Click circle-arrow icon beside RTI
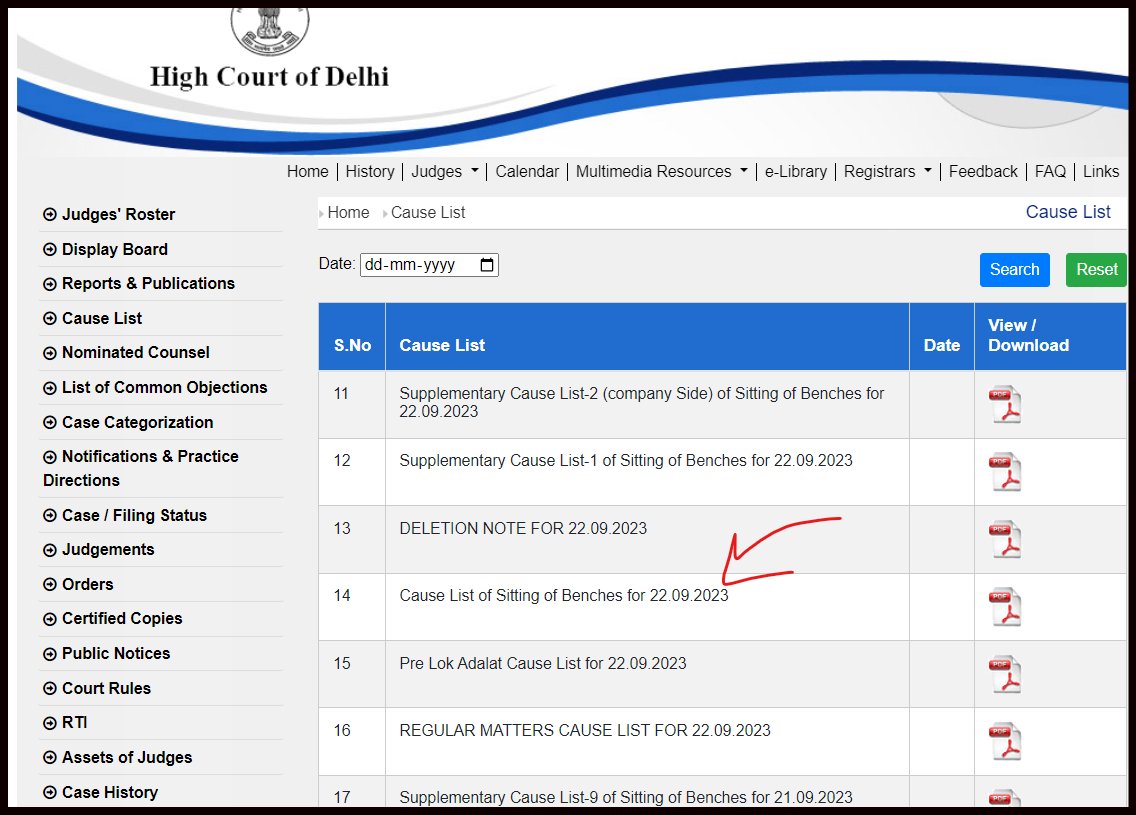Image resolution: width=1136 pixels, height=815 pixels. [x=50, y=723]
